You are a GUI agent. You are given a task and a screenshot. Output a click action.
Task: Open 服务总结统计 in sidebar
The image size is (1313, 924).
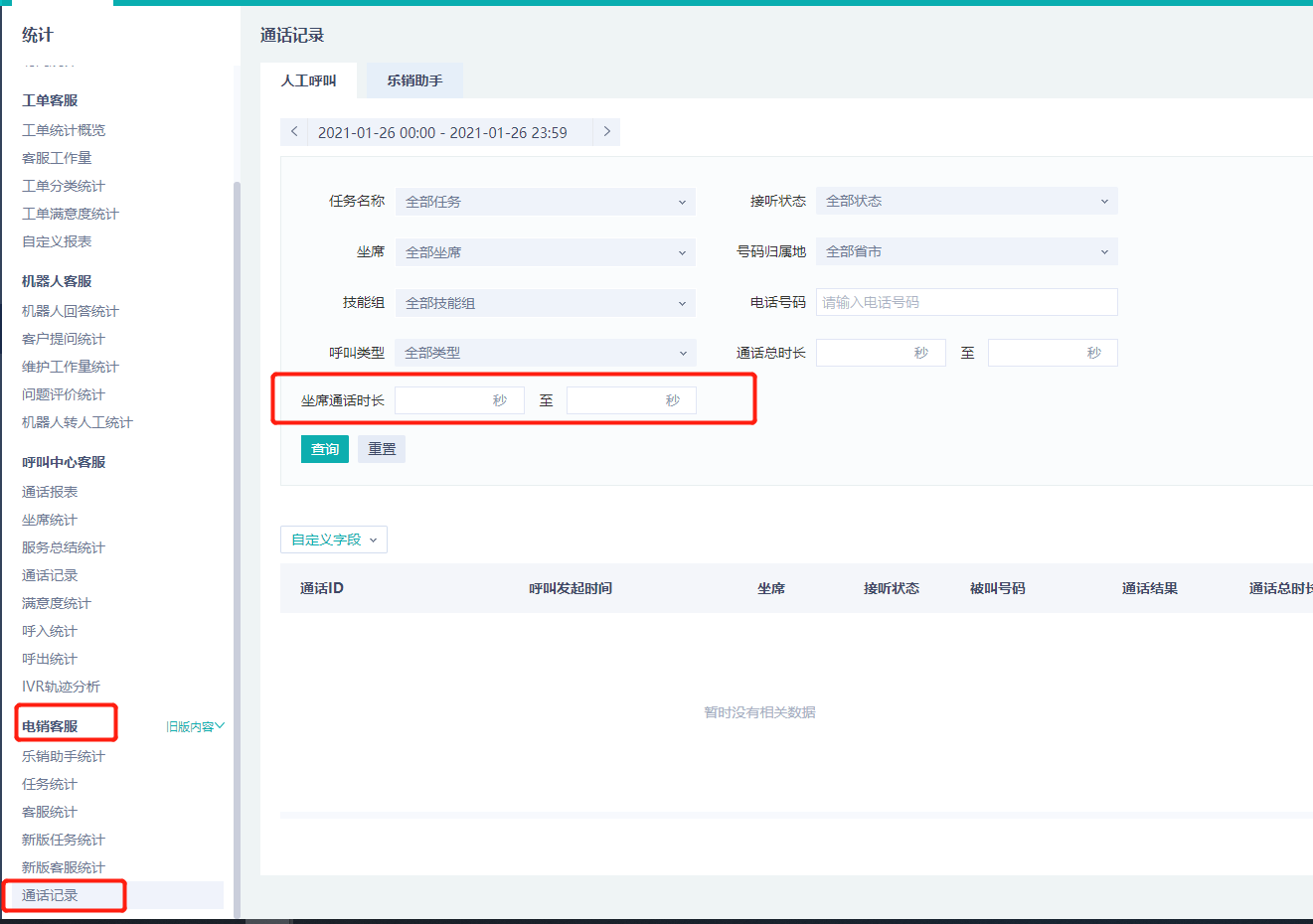(x=64, y=547)
